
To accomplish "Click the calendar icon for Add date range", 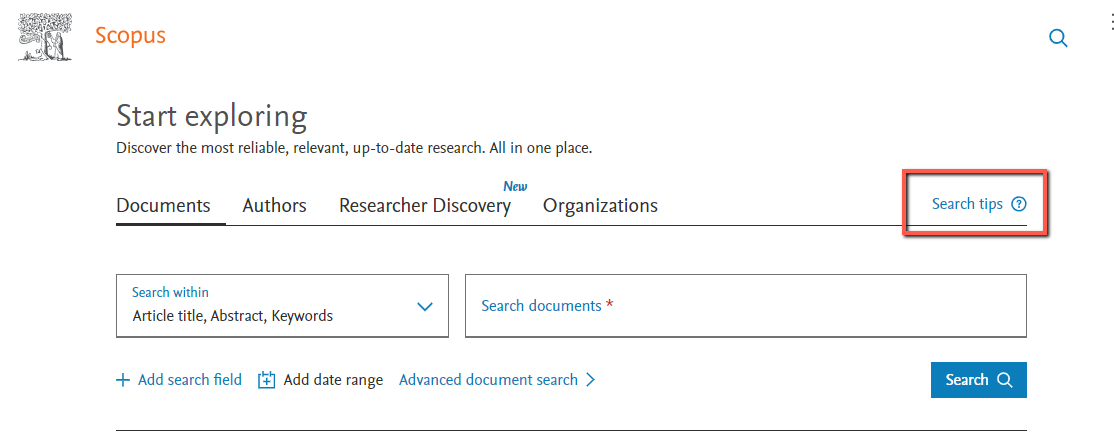I will click(266, 380).
